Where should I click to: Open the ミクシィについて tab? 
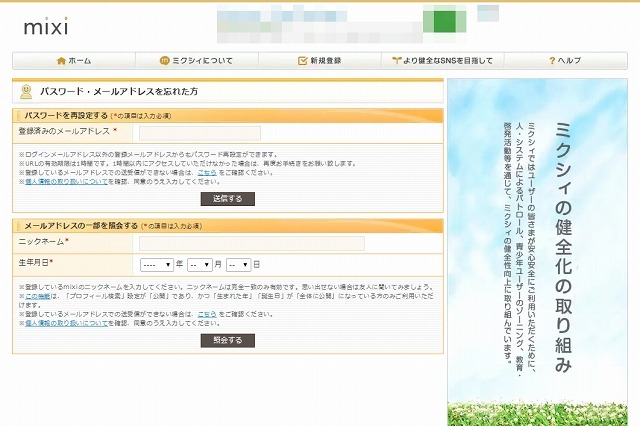pos(197,61)
